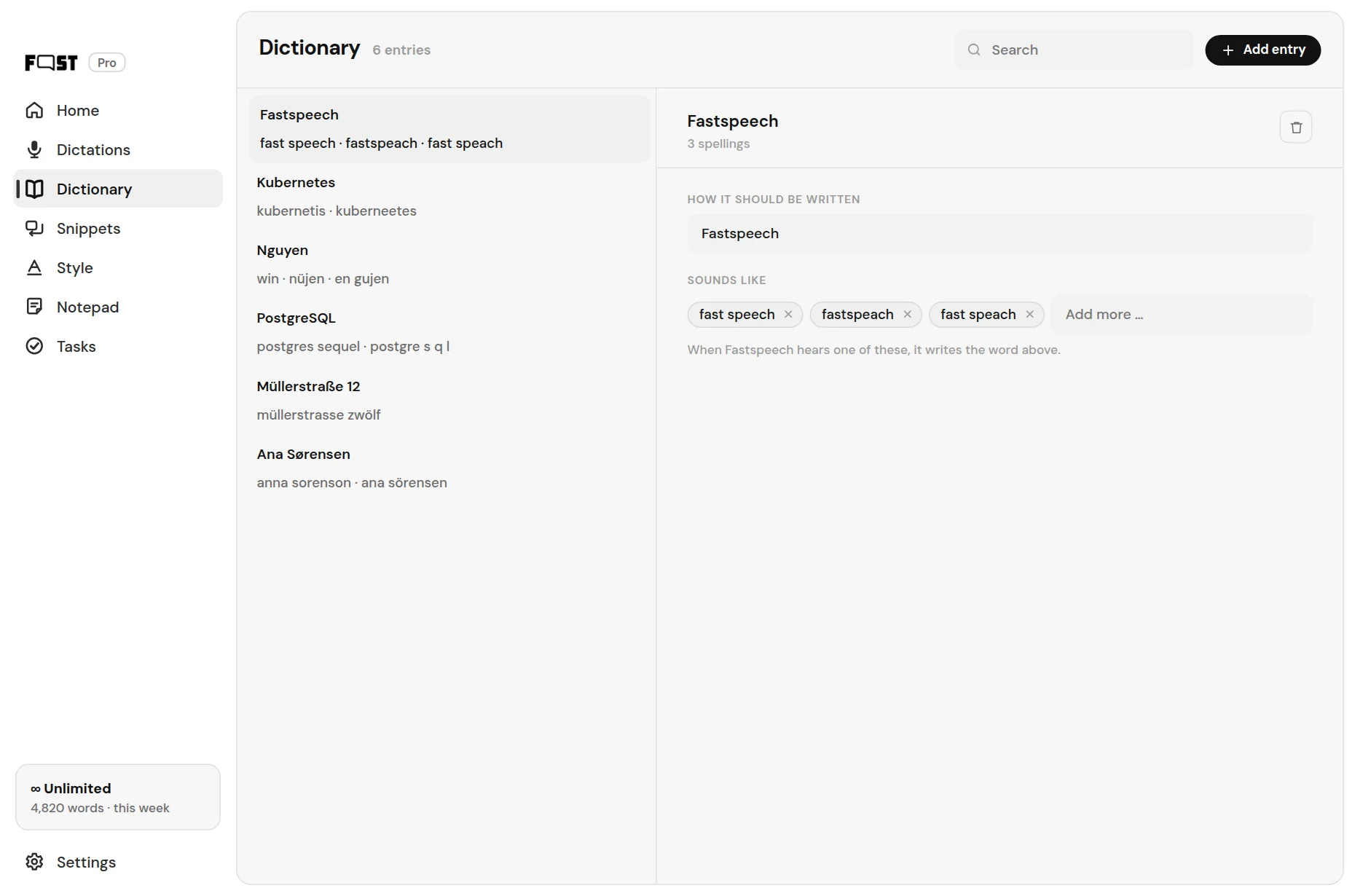Image resolution: width=1355 pixels, height=896 pixels.
Task: Select the Ana Sørensen entry
Action: click(449, 468)
